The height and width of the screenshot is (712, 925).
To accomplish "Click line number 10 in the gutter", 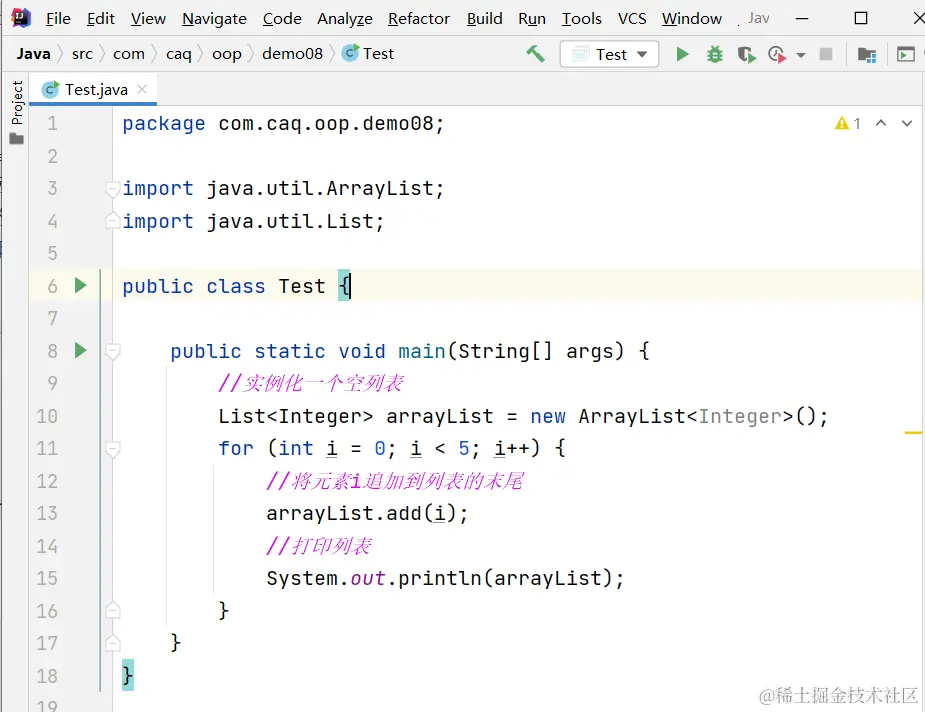I will click(x=47, y=416).
